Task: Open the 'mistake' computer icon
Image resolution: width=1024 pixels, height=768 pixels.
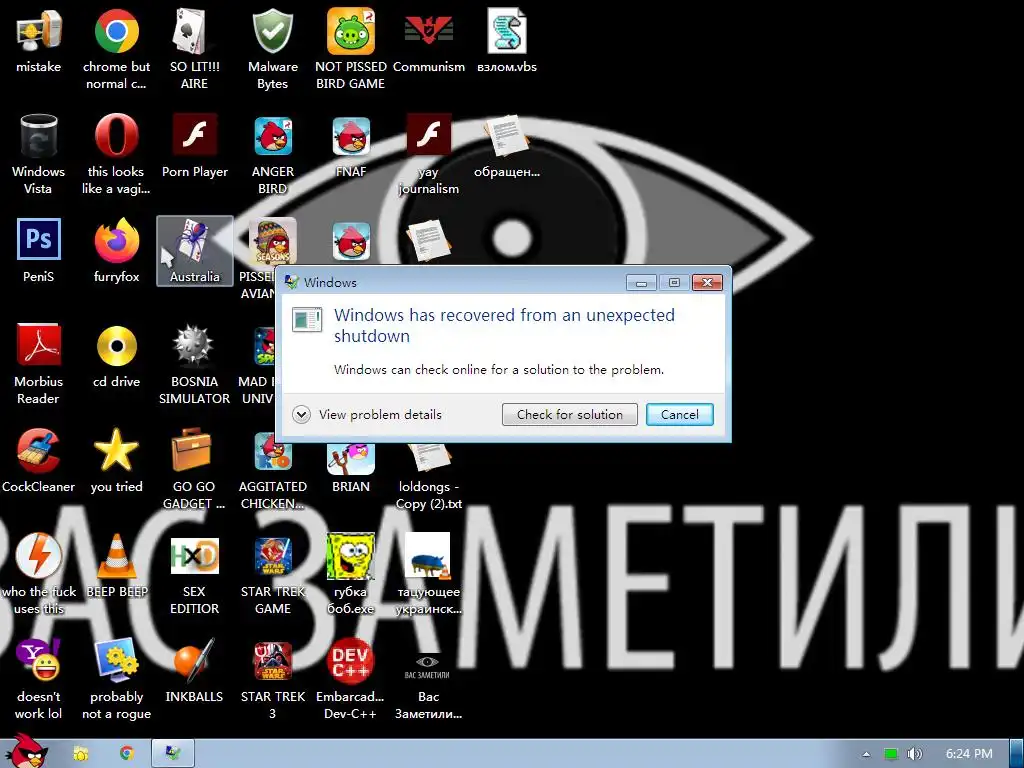Action: (x=39, y=31)
